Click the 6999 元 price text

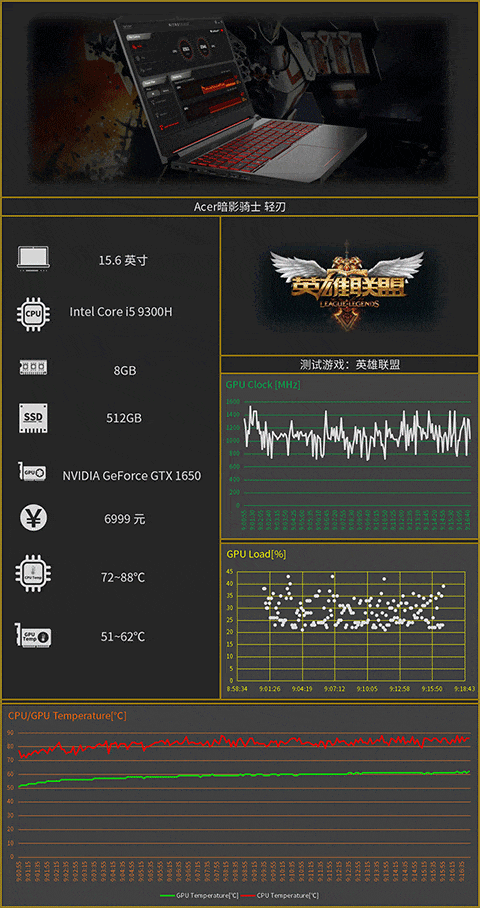(x=124, y=519)
